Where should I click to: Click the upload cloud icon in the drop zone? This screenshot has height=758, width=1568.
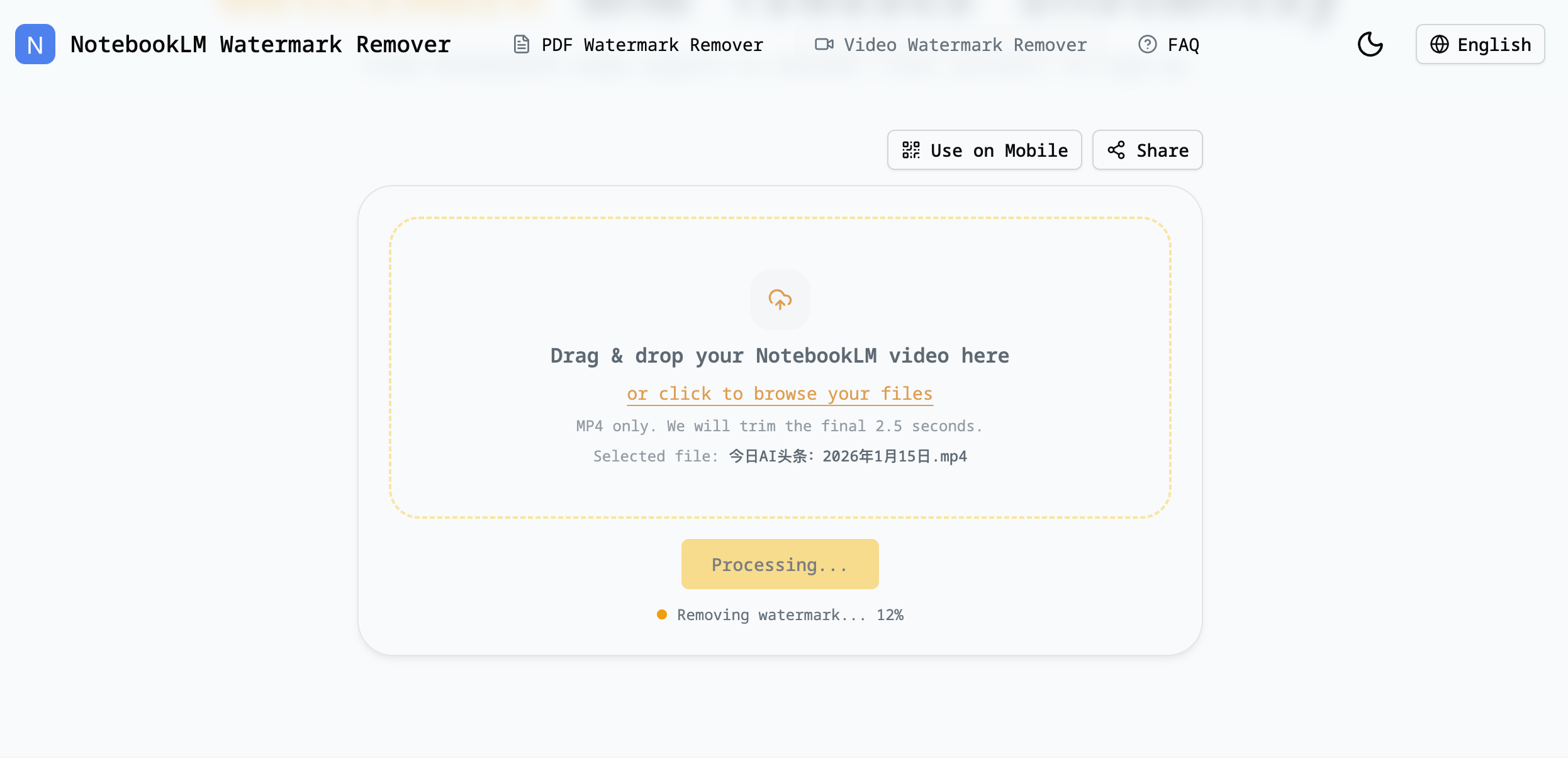coord(780,300)
